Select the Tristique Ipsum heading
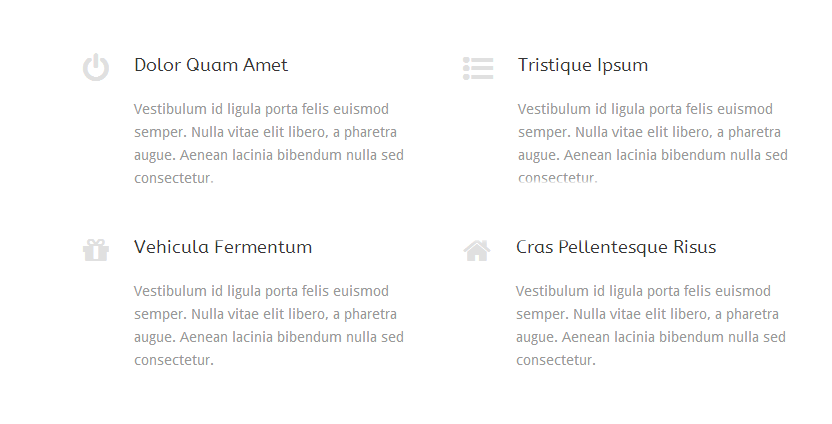 pyautogui.click(x=583, y=65)
